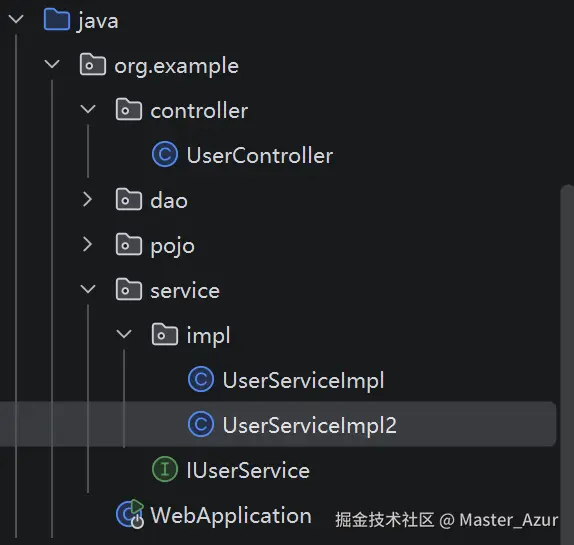Click the UserController class icon
This screenshot has height=545, width=574.
(x=165, y=154)
